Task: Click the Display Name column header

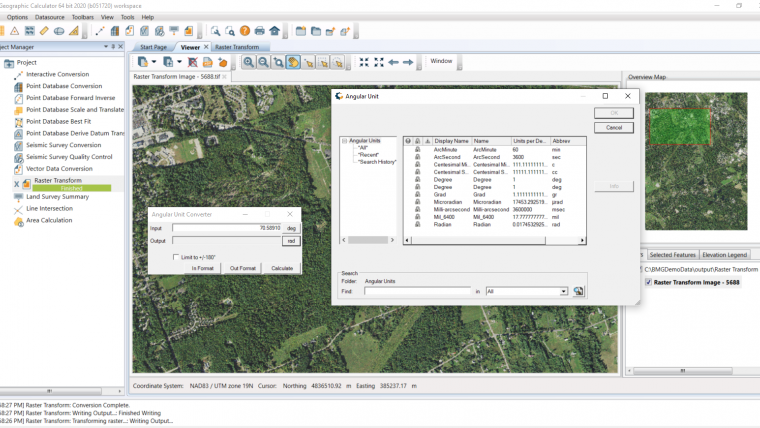Action: [x=451, y=141]
